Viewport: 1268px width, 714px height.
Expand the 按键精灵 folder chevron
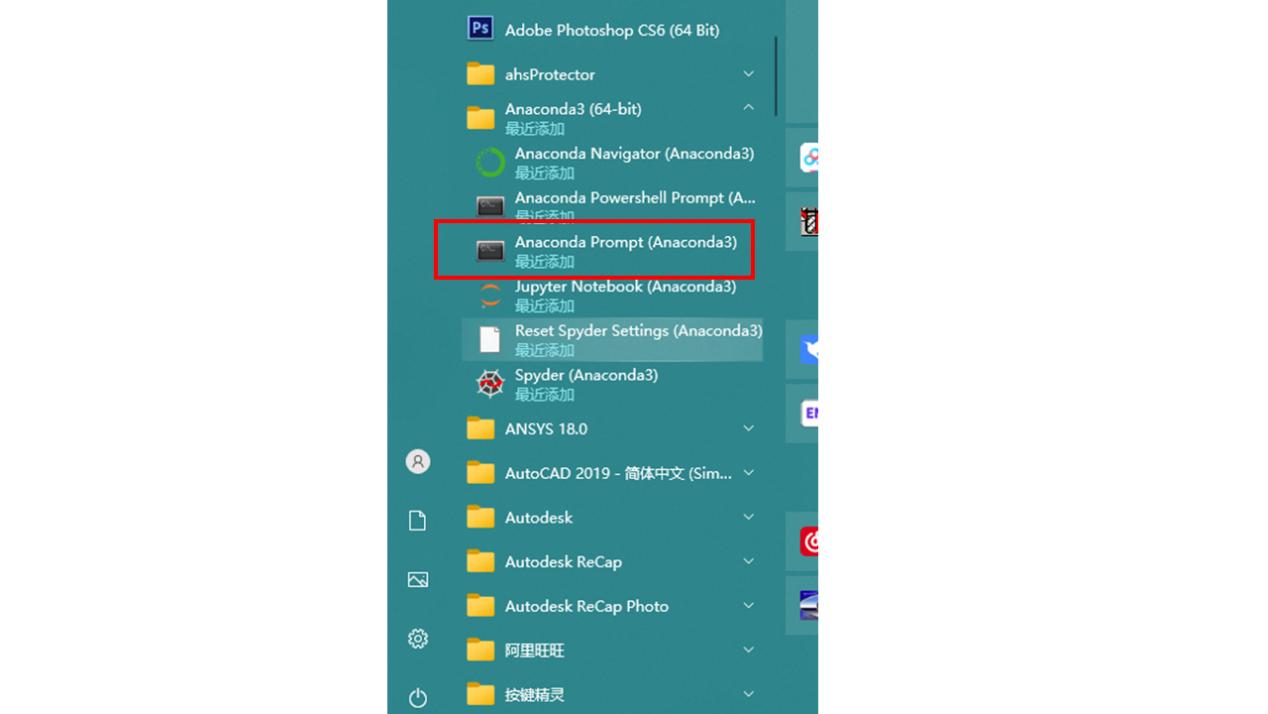(x=748, y=694)
